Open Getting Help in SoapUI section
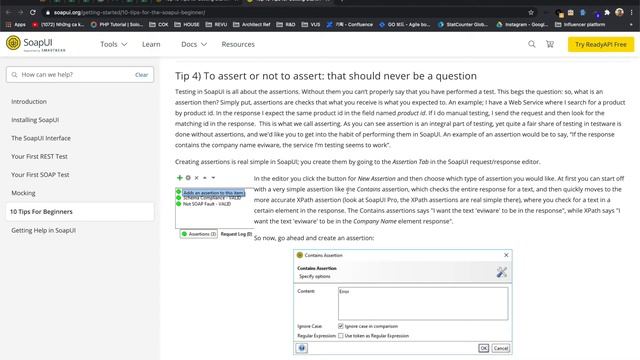The height and width of the screenshot is (360, 640). (x=43, y=230)
